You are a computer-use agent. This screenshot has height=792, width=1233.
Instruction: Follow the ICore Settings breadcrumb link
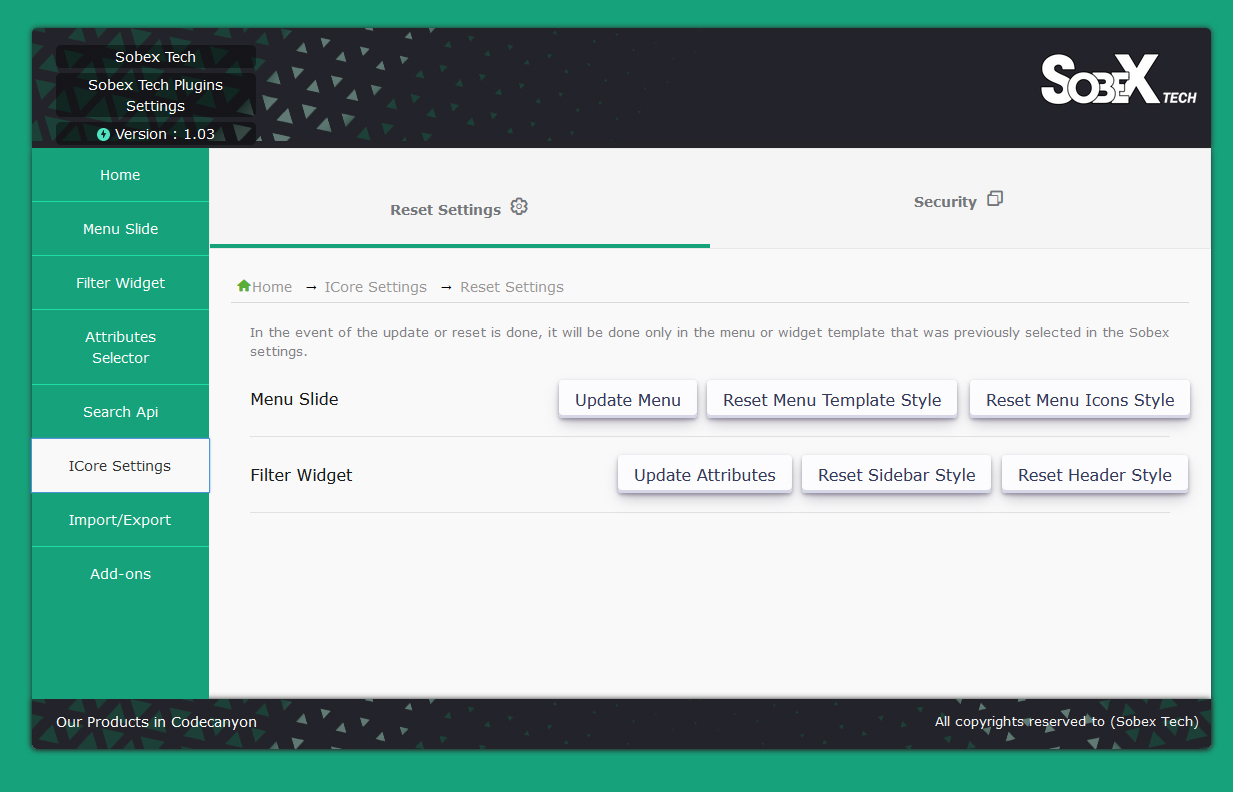(x=375, y=287)
